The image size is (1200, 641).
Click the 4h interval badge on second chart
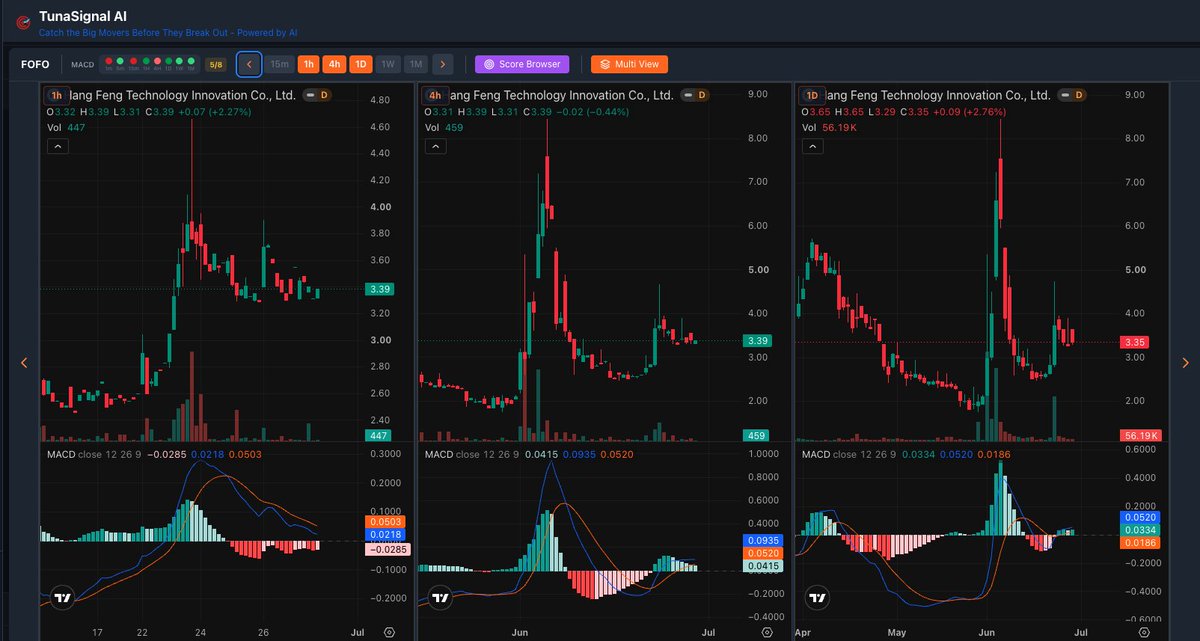pyautogui.click(x=434, y=96)
